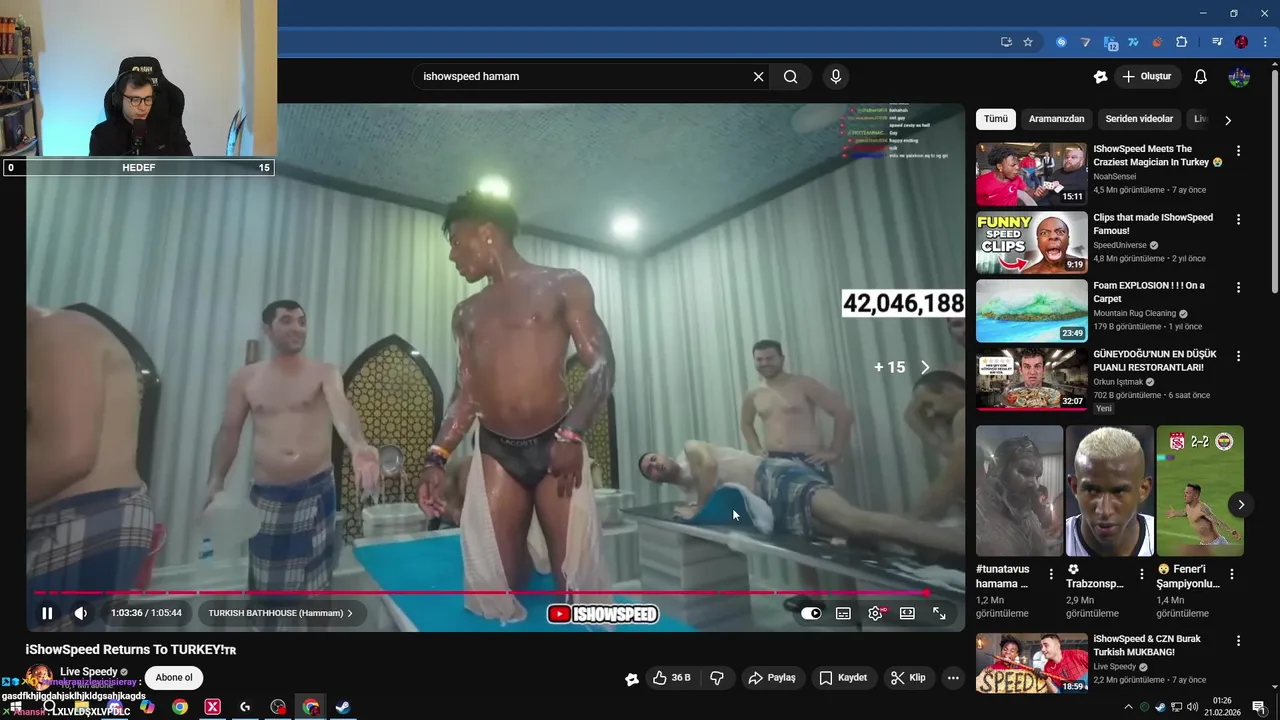Viewport: 1280px width, 720px height.
Task: Like the video with the 36 B thumbs-up
Action: click(x=672, y=678)
